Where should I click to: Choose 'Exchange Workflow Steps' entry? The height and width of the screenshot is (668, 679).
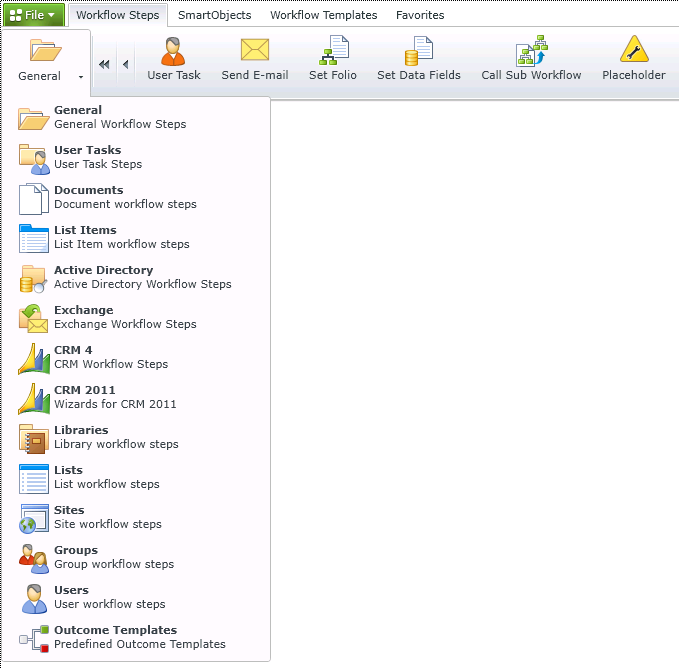125,324
